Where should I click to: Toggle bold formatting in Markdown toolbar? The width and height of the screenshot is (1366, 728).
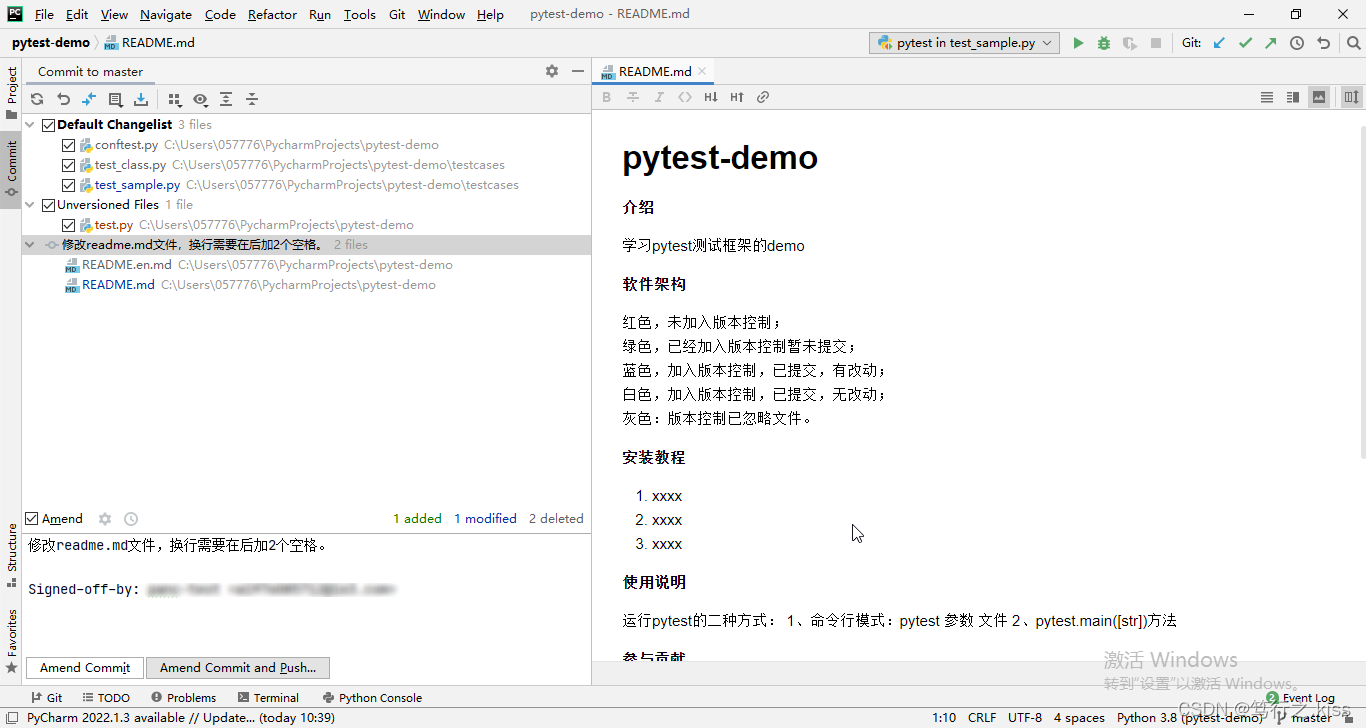click(606, 97)
